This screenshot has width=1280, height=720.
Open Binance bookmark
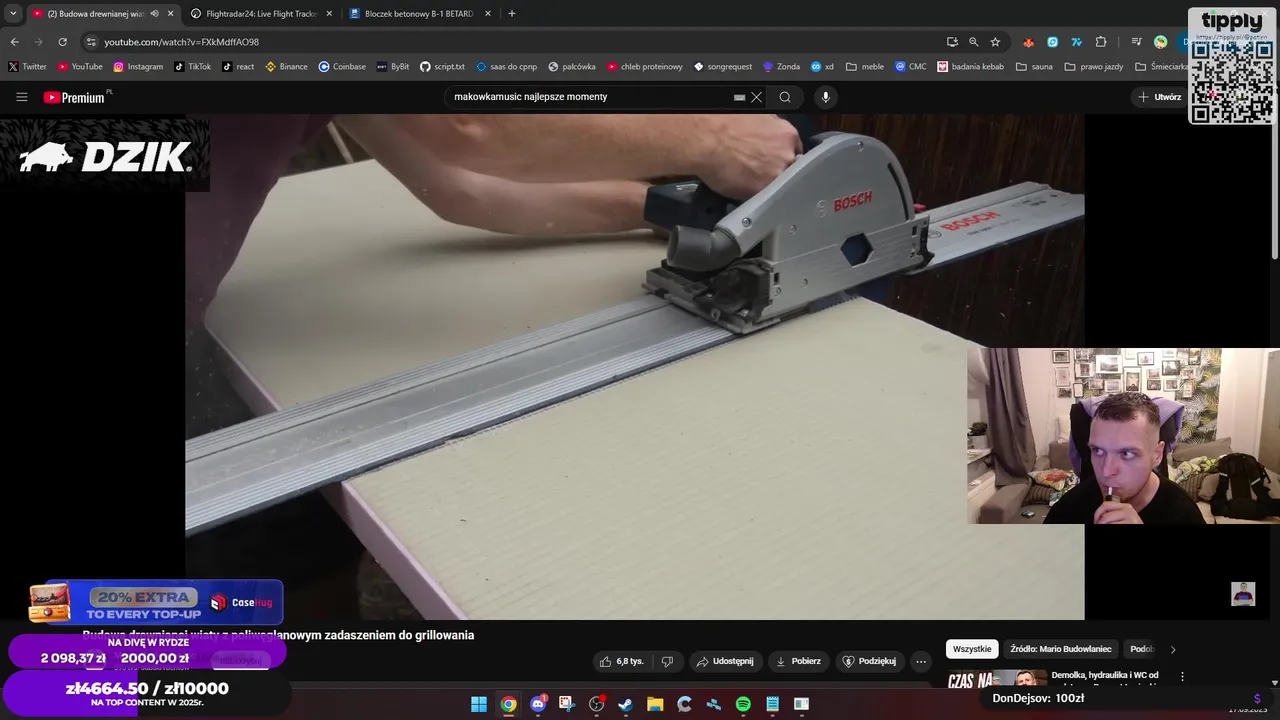[x=287, y=67]
